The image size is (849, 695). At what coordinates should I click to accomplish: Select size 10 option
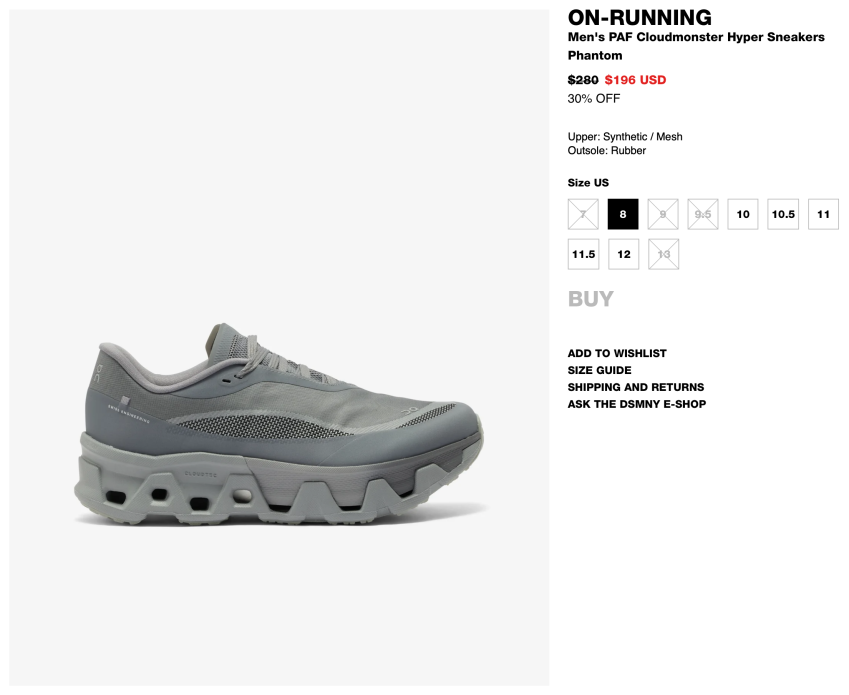click(743, 214)
